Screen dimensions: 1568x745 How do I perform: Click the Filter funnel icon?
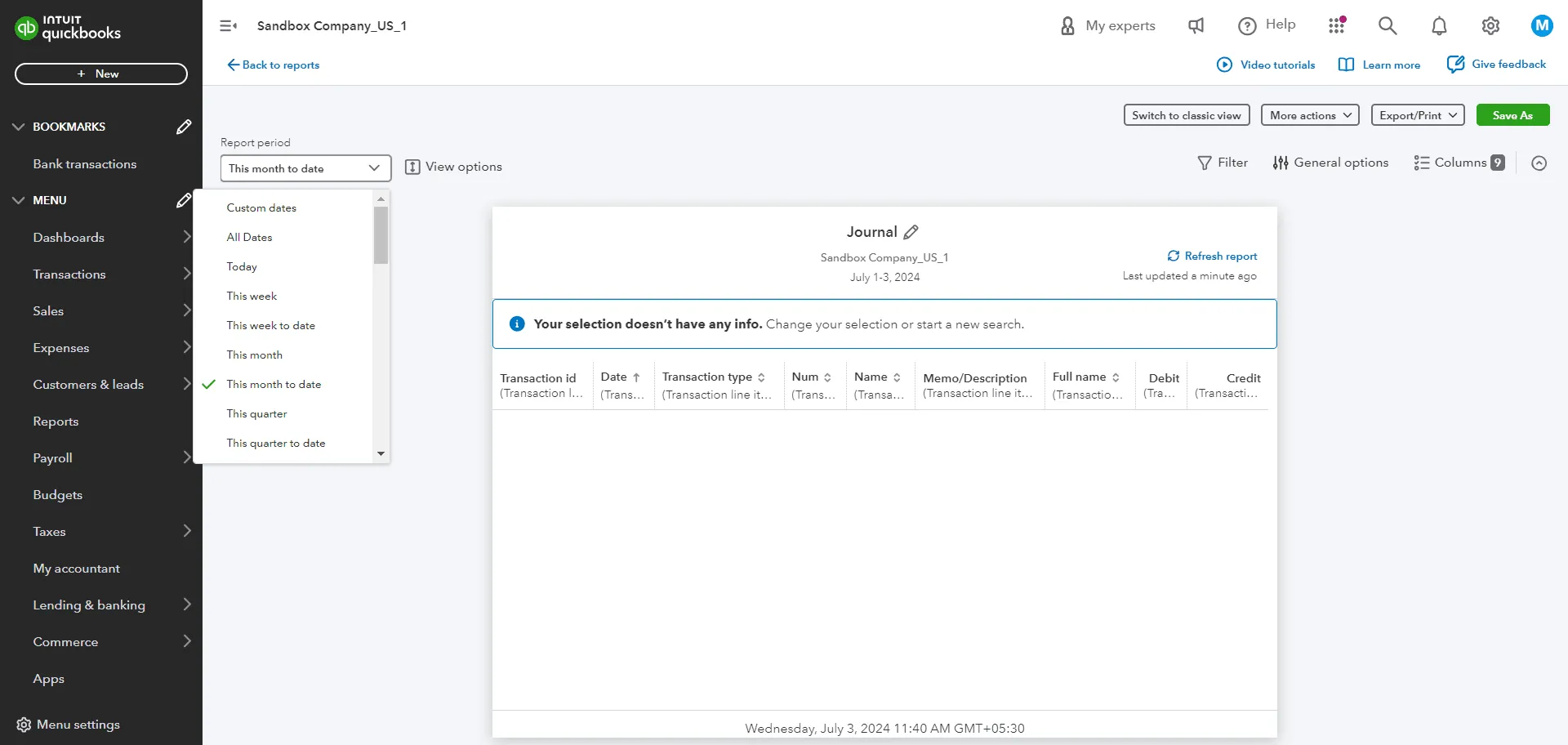[1205, 163]
